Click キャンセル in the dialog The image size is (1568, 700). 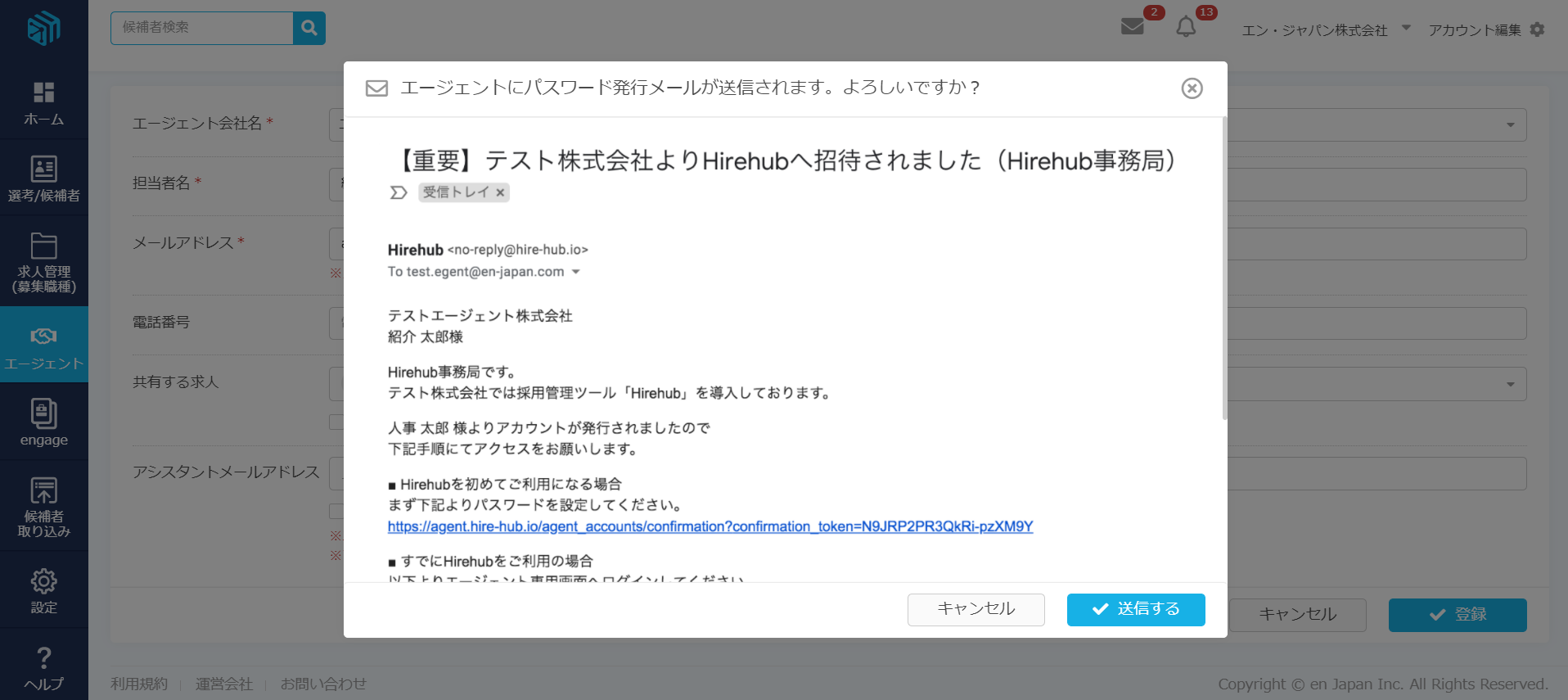click(975, 609)
